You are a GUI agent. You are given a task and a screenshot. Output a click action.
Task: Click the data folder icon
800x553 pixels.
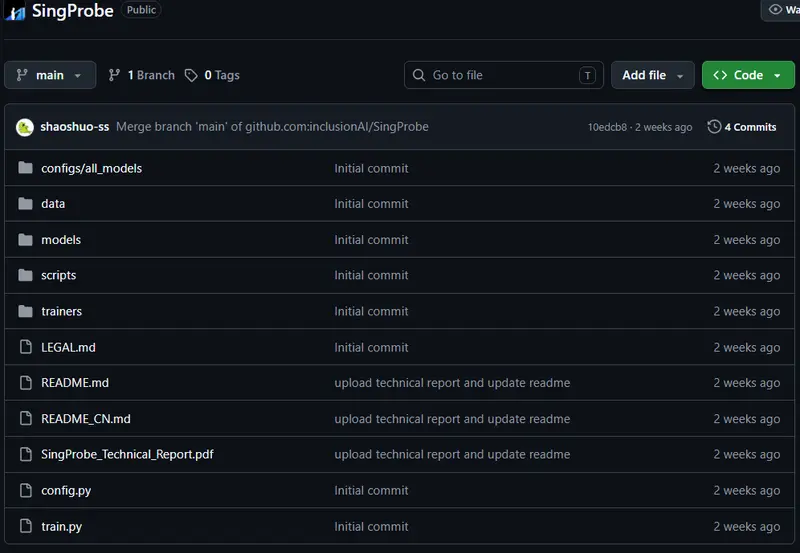click(26, 204)
